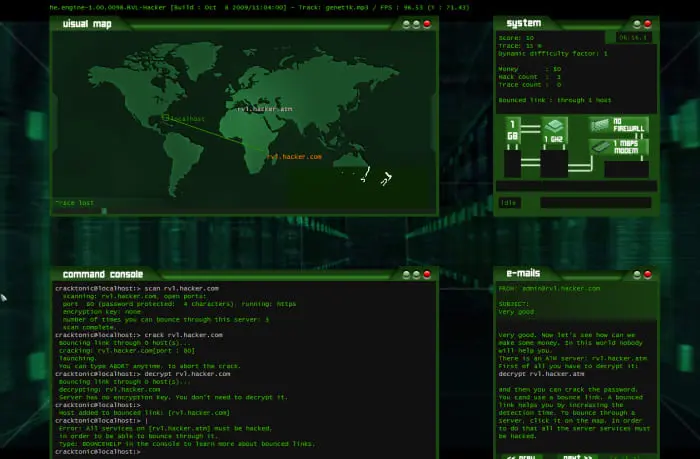Screen dimensions: 700x459
Task: Select the 1 GHz processor chip icon
Action: pyautogui.click(x=554, y=131)
